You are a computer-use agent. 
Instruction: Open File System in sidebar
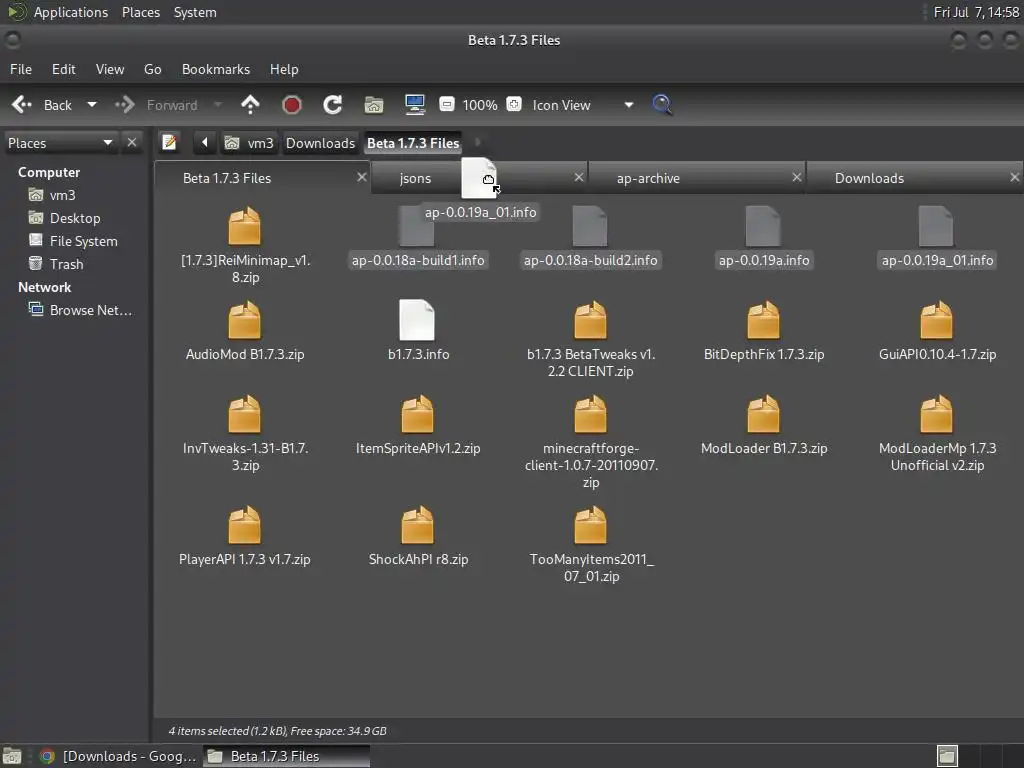click(x=84, y=241)
